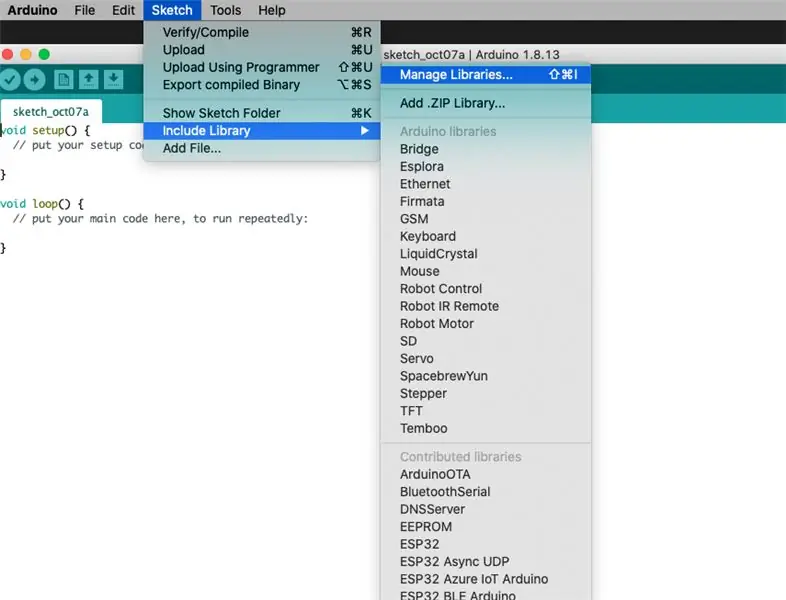This screenshot has height=600, width=786.
Task: Expand the Include Library submenu arrow
Action: pos(365,131)
